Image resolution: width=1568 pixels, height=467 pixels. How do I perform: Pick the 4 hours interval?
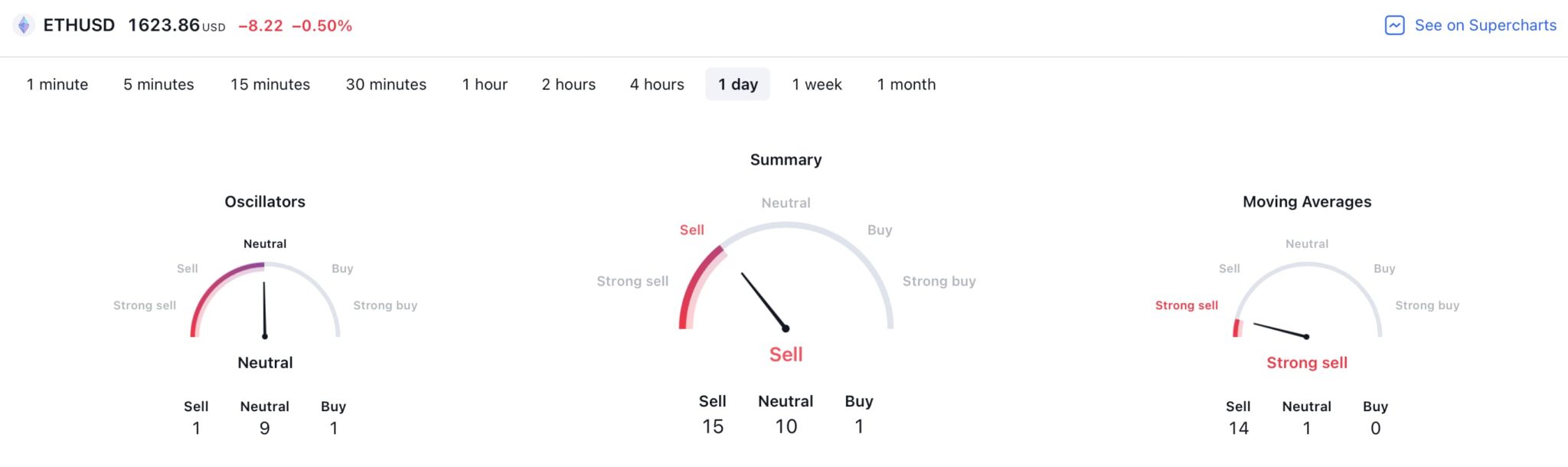pos(657,84)
